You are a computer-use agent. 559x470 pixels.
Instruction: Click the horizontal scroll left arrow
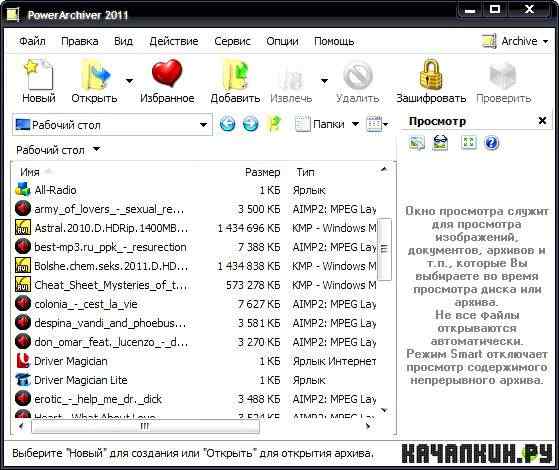click(21, 426)
